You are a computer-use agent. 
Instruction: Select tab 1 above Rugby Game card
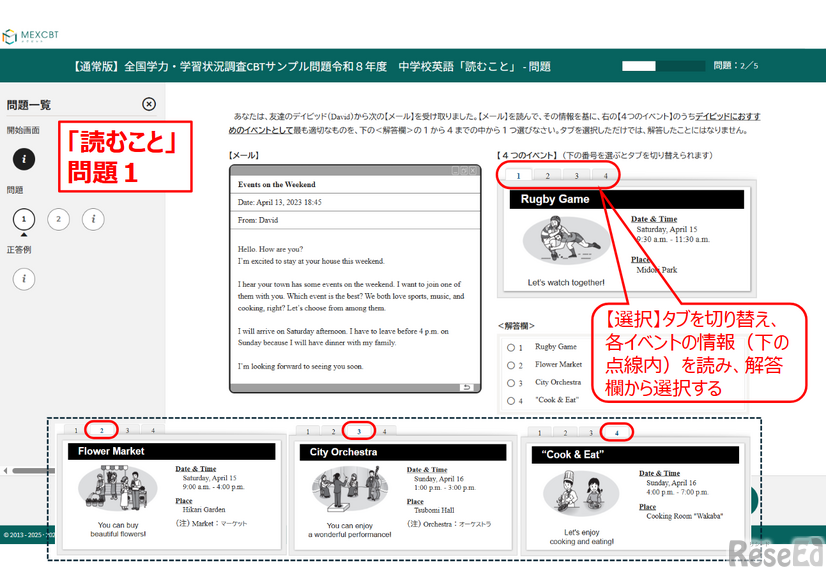point(518,176)
